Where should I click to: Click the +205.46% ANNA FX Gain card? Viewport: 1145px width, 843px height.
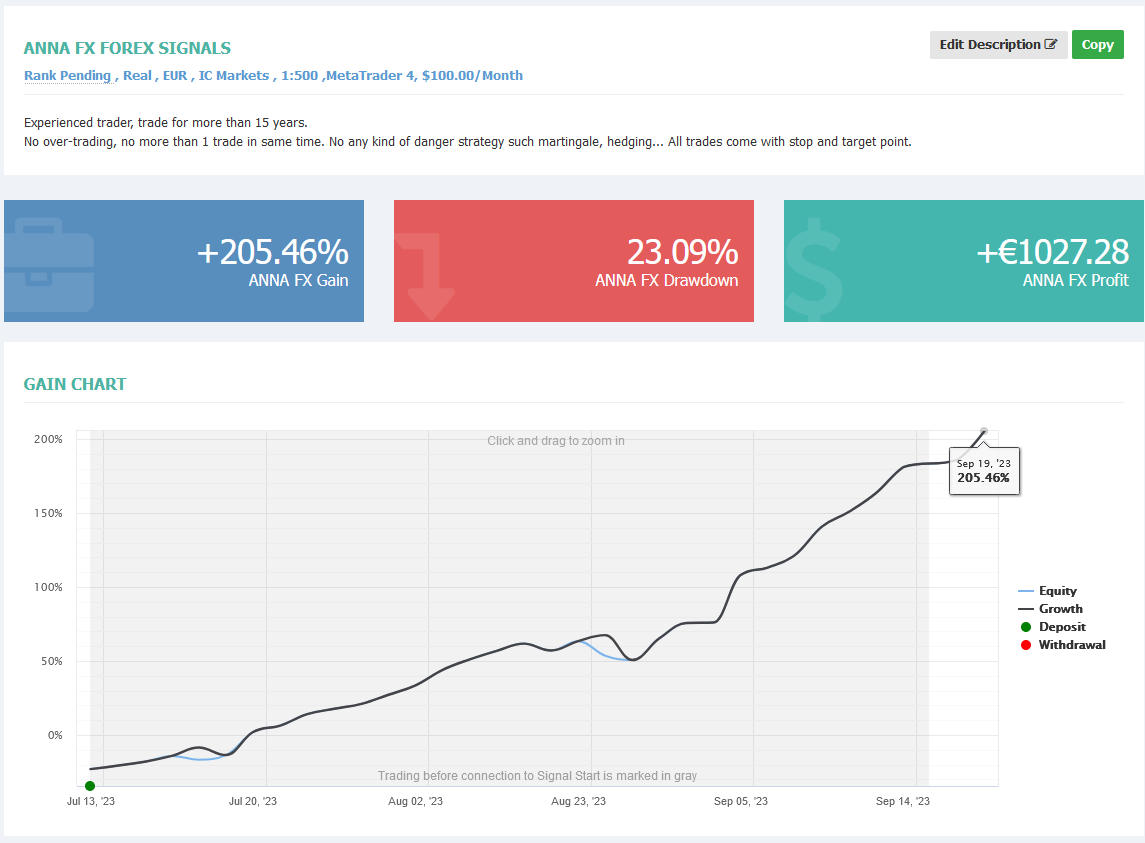point(184,261)
